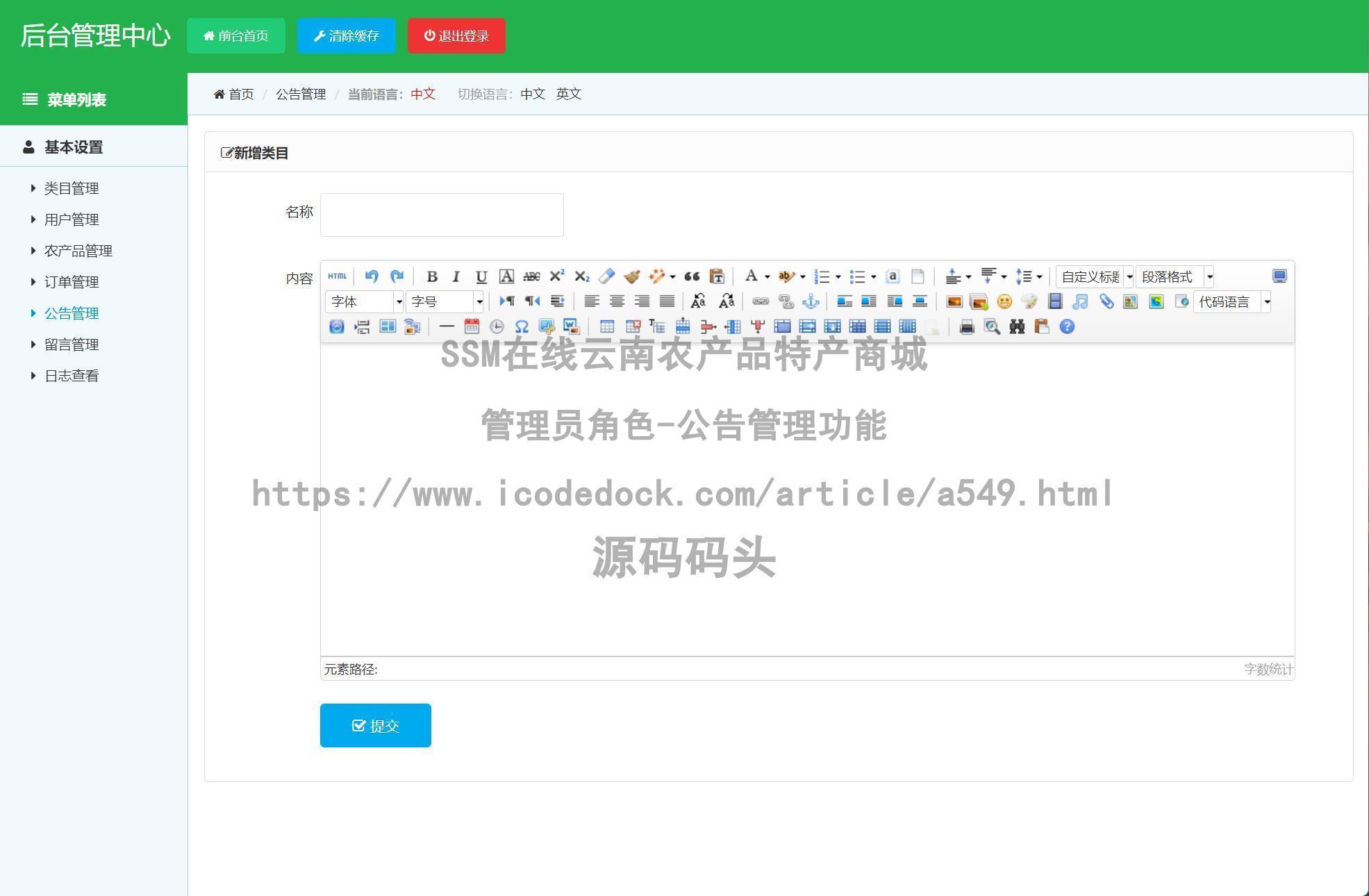Insert anchor using the anchor icon
This screenshot has height=896, width=1369.
tap(811, 301)
